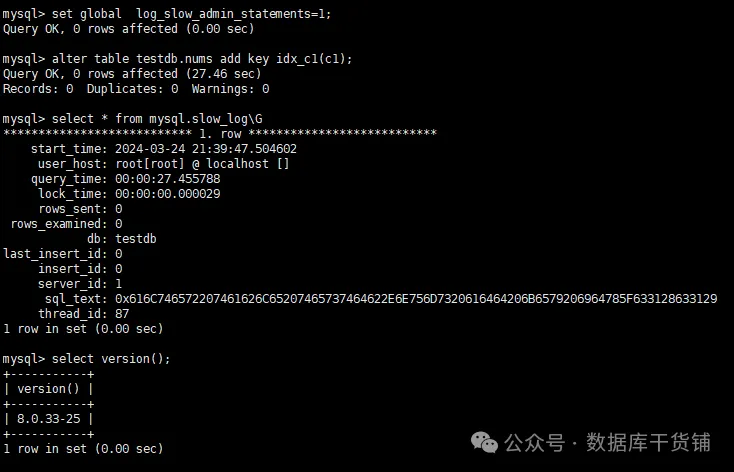Click the lock_time value 00:00:00.000029
The height and width of the screenshot is (472, 734).
tap(168, 194)
